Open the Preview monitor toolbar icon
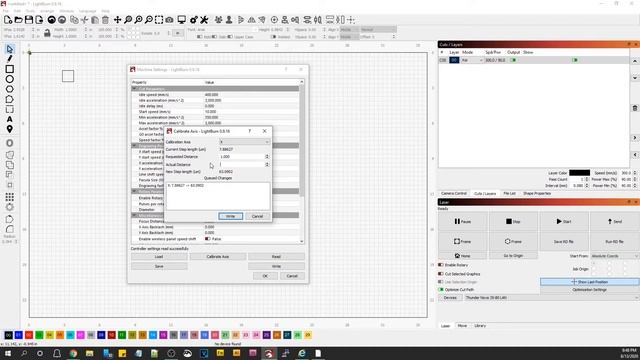 click(182, 20)
